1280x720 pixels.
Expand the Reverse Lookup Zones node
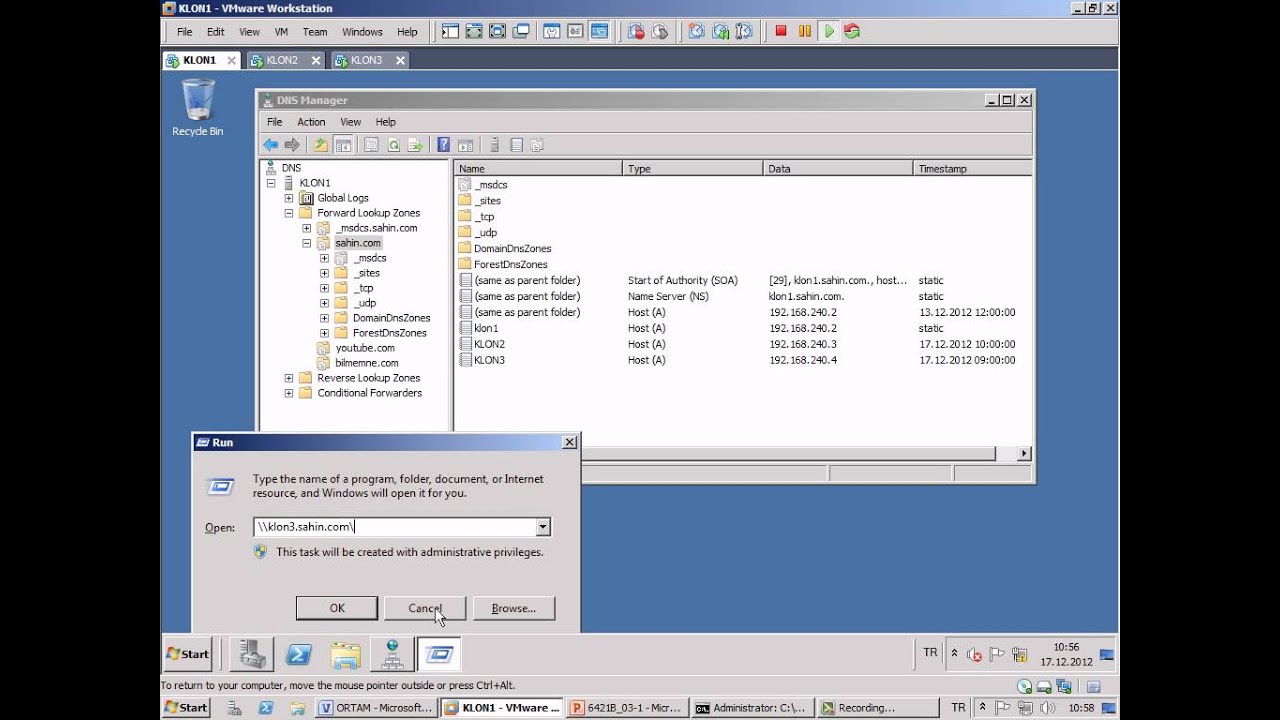tap(289, 378)
